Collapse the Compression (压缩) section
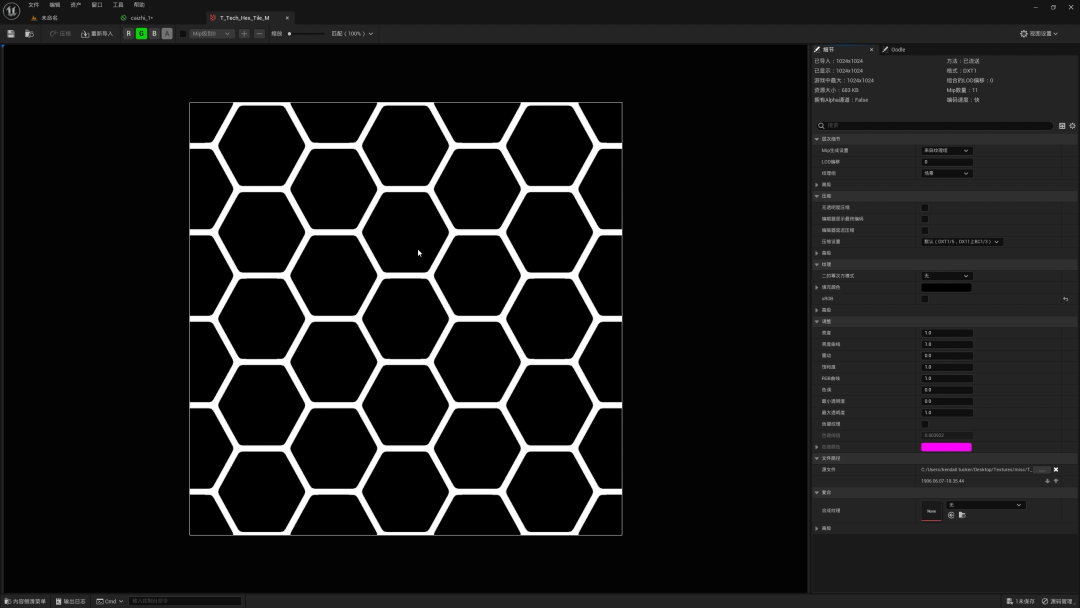This screenshot has height=608, width=1080. tap(817, 196)
